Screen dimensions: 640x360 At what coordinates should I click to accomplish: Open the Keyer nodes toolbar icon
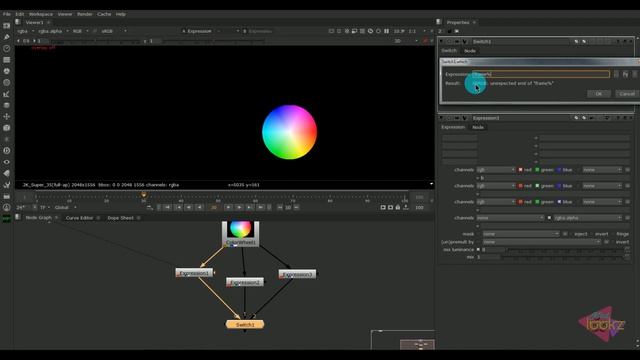[7, 94]
